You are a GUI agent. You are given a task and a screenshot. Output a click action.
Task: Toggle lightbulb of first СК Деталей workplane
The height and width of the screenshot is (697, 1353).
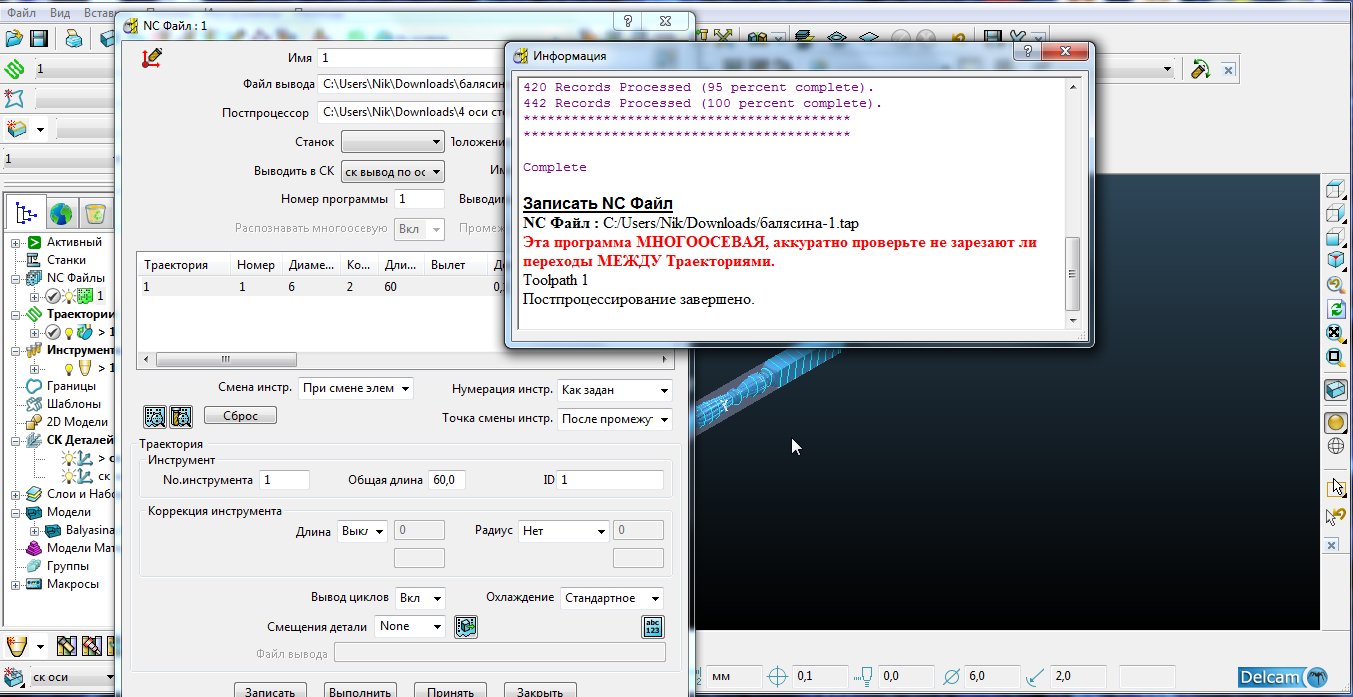pyautogui.click(x=69, y=458)
